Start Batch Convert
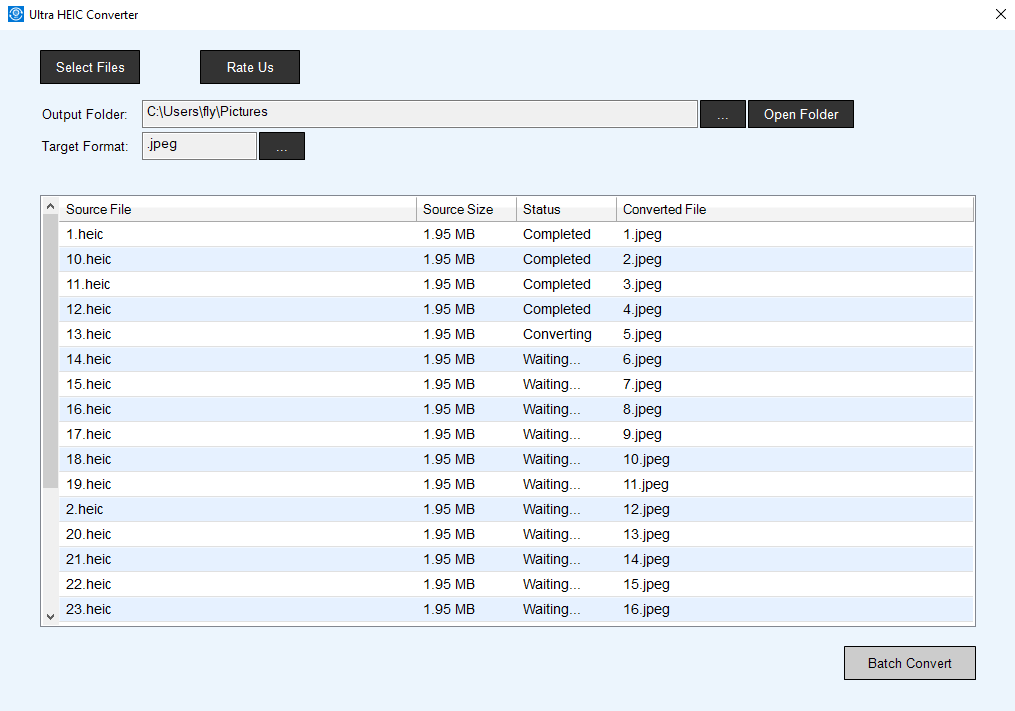This screenshot has height=711, width=1015. [909, 663]
